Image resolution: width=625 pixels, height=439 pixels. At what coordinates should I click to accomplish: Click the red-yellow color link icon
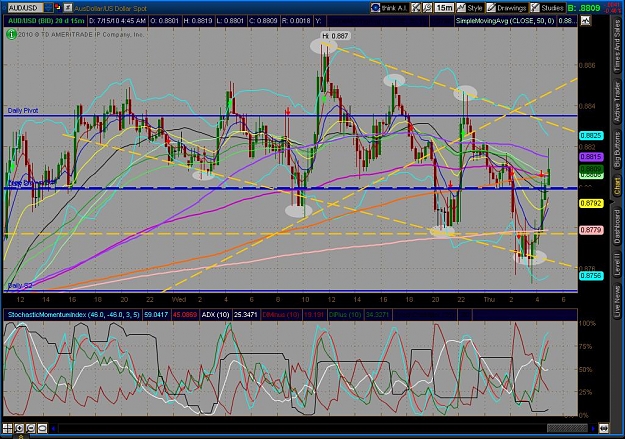pyautogui.click(x=58, y=8)
